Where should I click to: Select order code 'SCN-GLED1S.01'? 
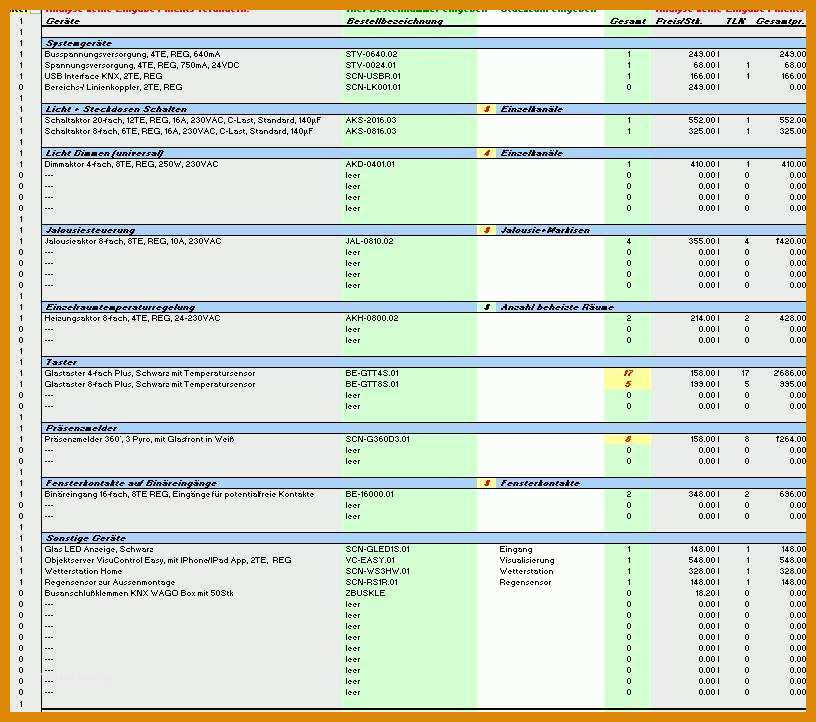[377, 549]
